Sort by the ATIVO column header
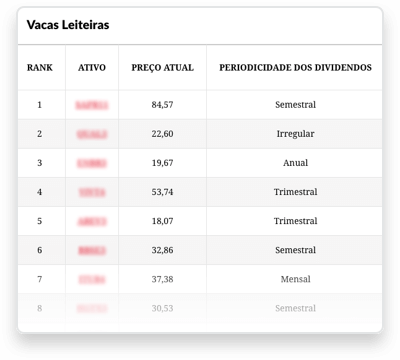400x360 pixels. pos(92,68)
